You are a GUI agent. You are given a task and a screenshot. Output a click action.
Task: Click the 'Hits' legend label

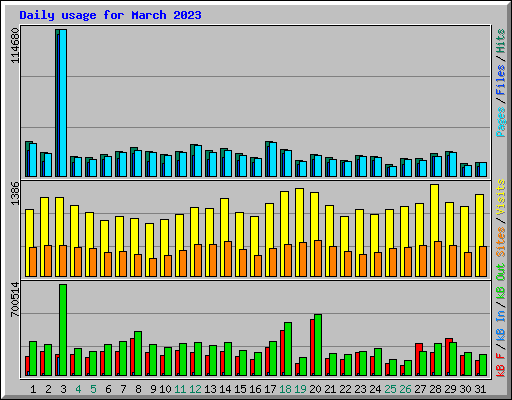point(501,41)
